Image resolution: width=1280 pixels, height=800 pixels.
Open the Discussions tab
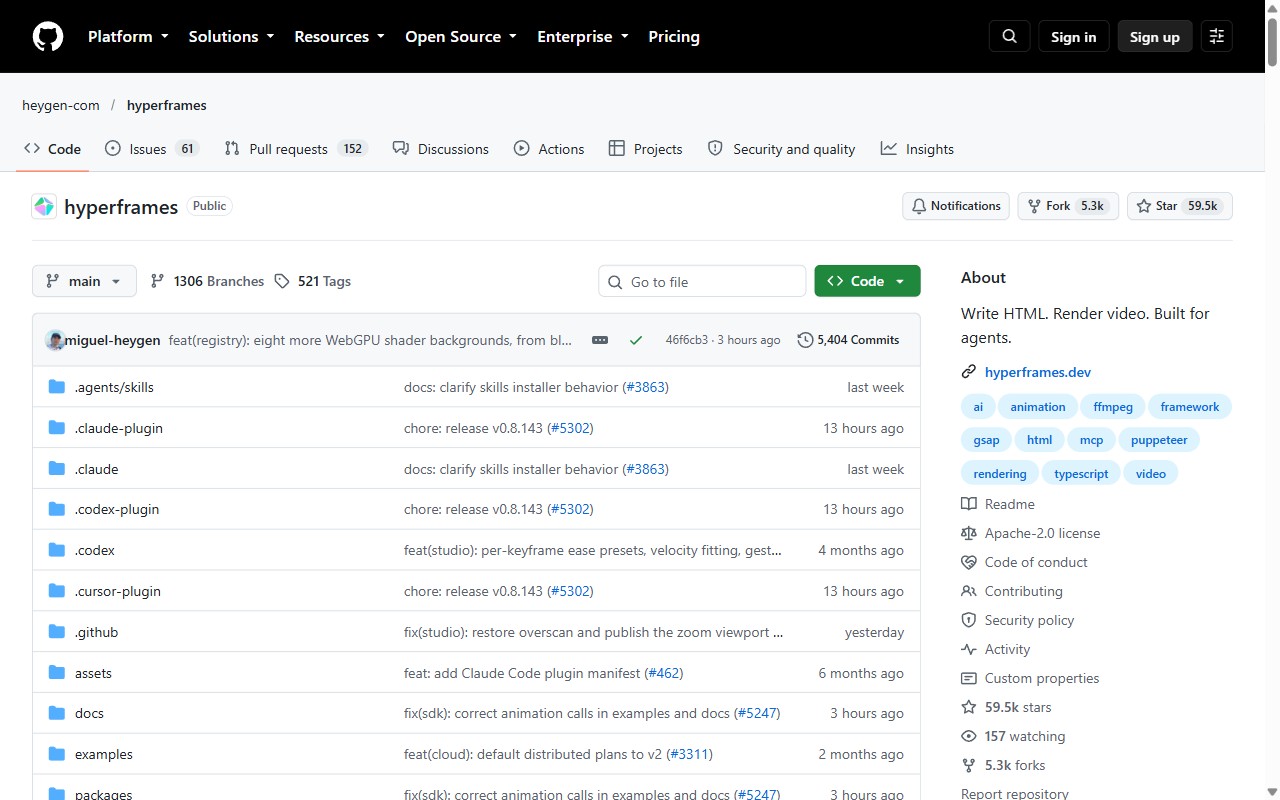tap(441, 149)
